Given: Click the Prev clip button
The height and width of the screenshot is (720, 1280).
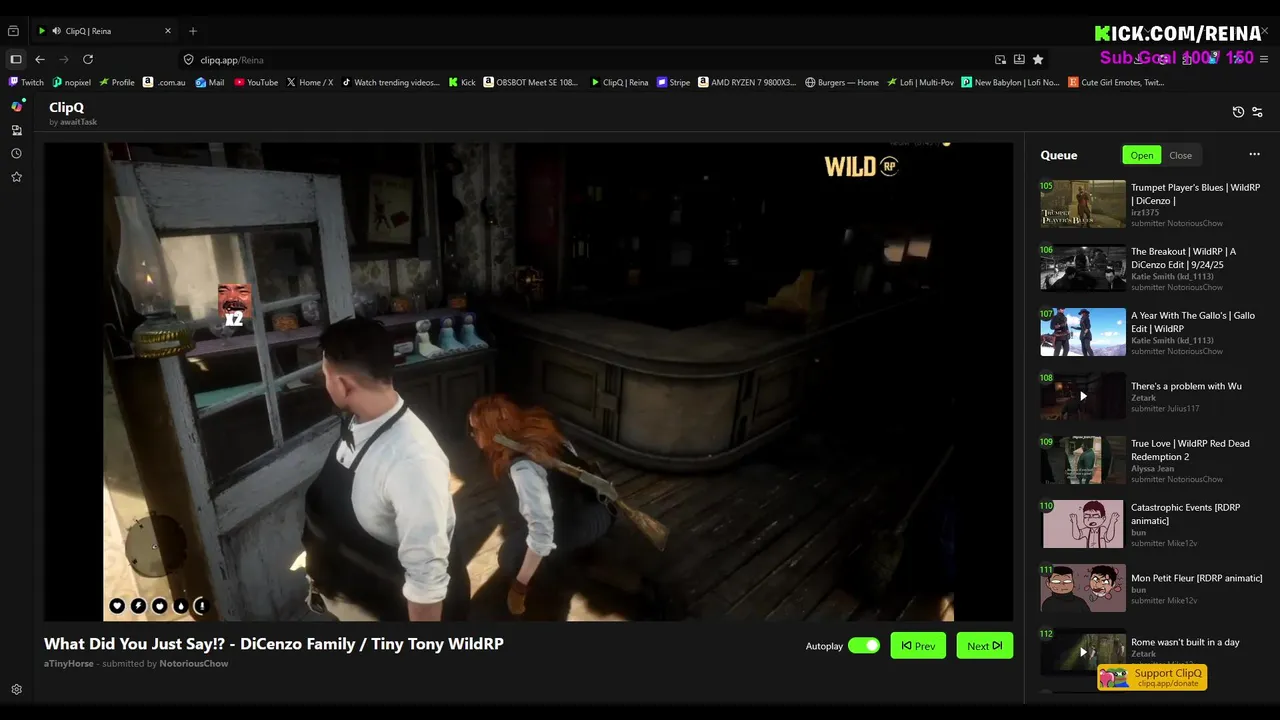Looking at the screenshot, I should click(x=918, y=646).
